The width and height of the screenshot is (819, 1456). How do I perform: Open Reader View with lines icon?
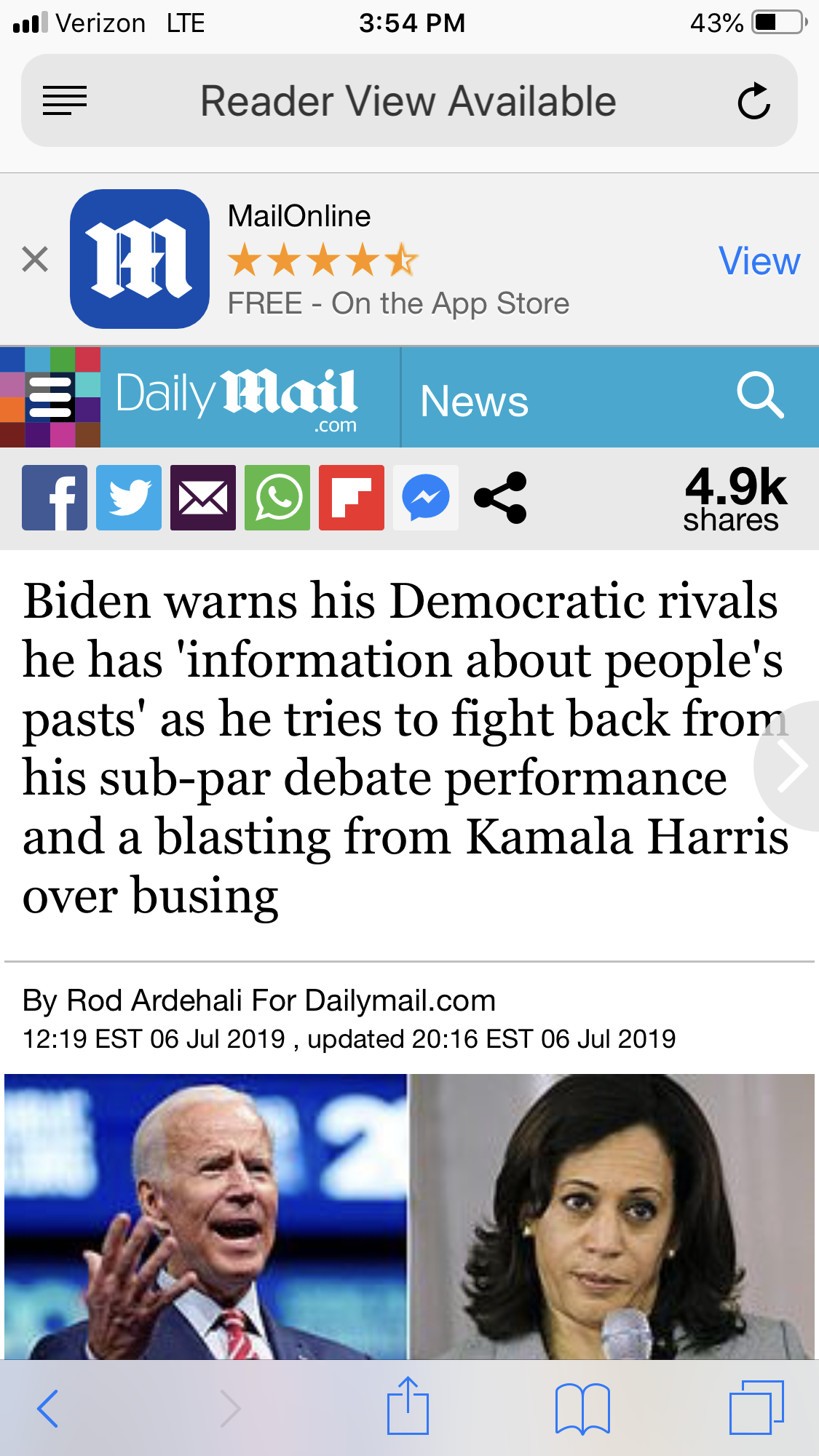pos(65,100)
